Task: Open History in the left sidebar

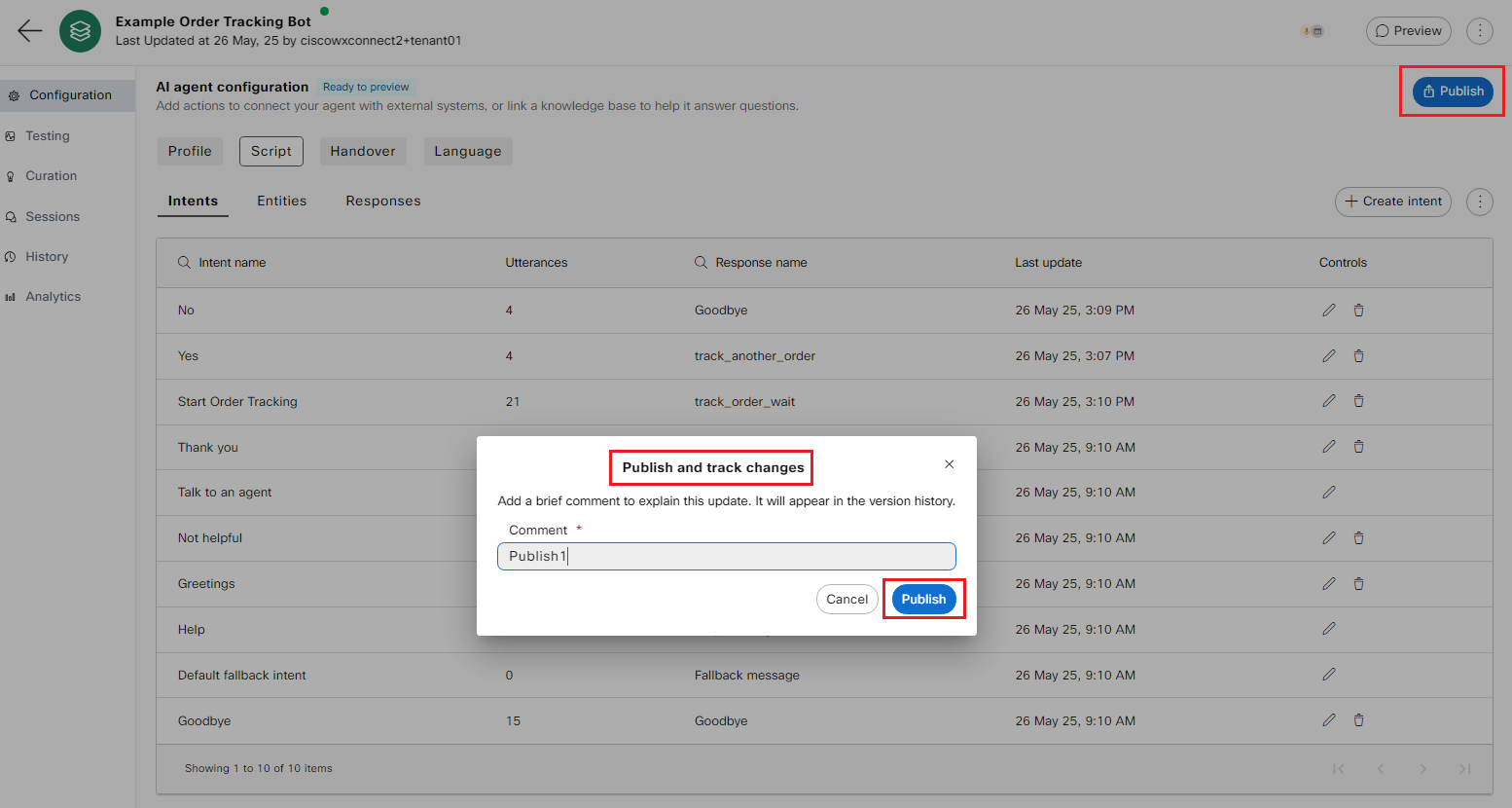Action: [x=47, y=257]
